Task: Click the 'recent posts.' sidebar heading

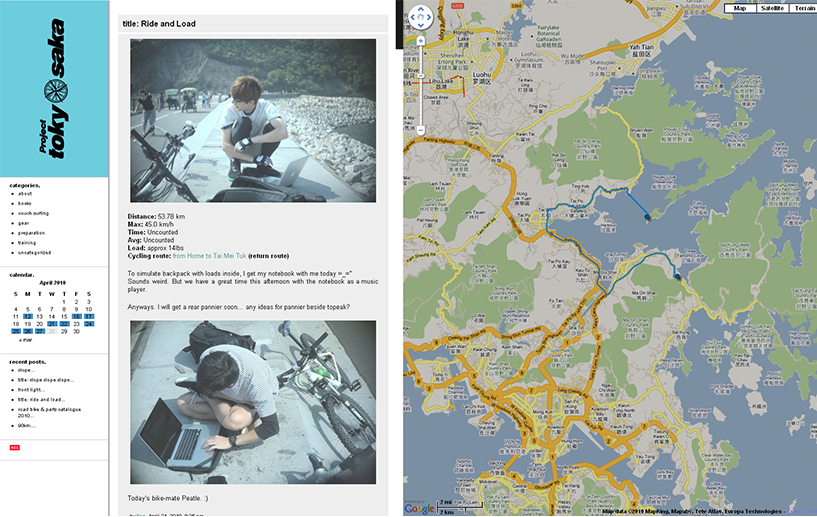Action: point(28,362)
